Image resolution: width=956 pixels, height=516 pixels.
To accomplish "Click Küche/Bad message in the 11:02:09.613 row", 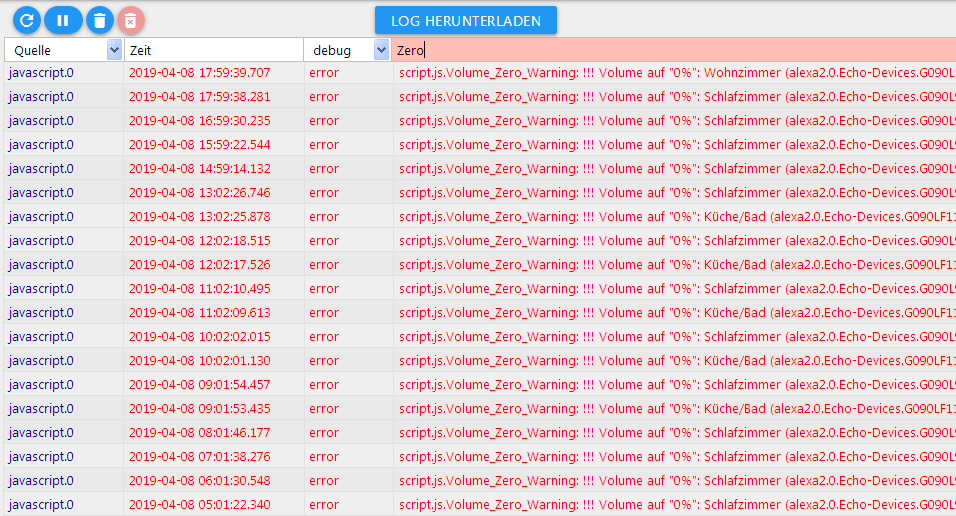I will click(677, 312).
